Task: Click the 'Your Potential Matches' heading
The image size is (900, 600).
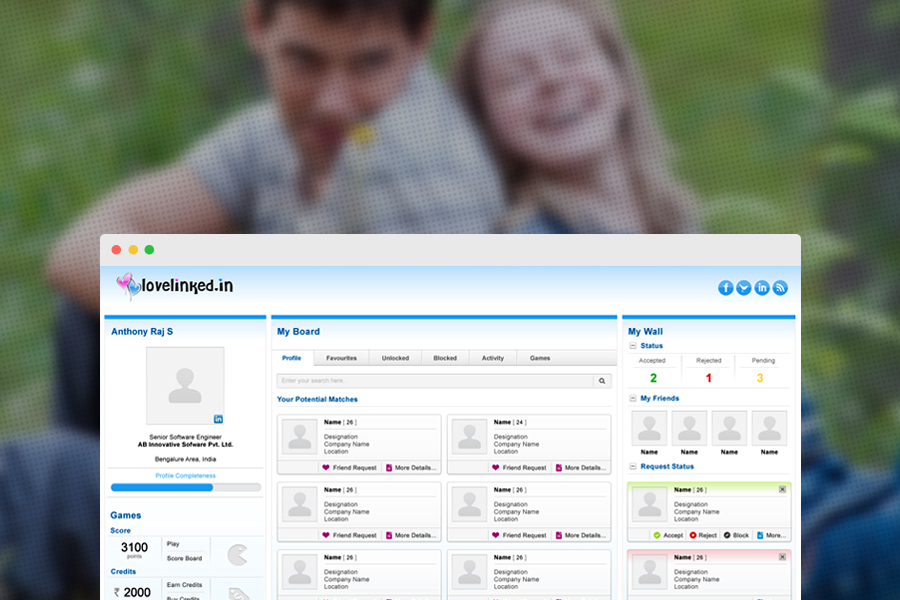Action: click(317, 399)
